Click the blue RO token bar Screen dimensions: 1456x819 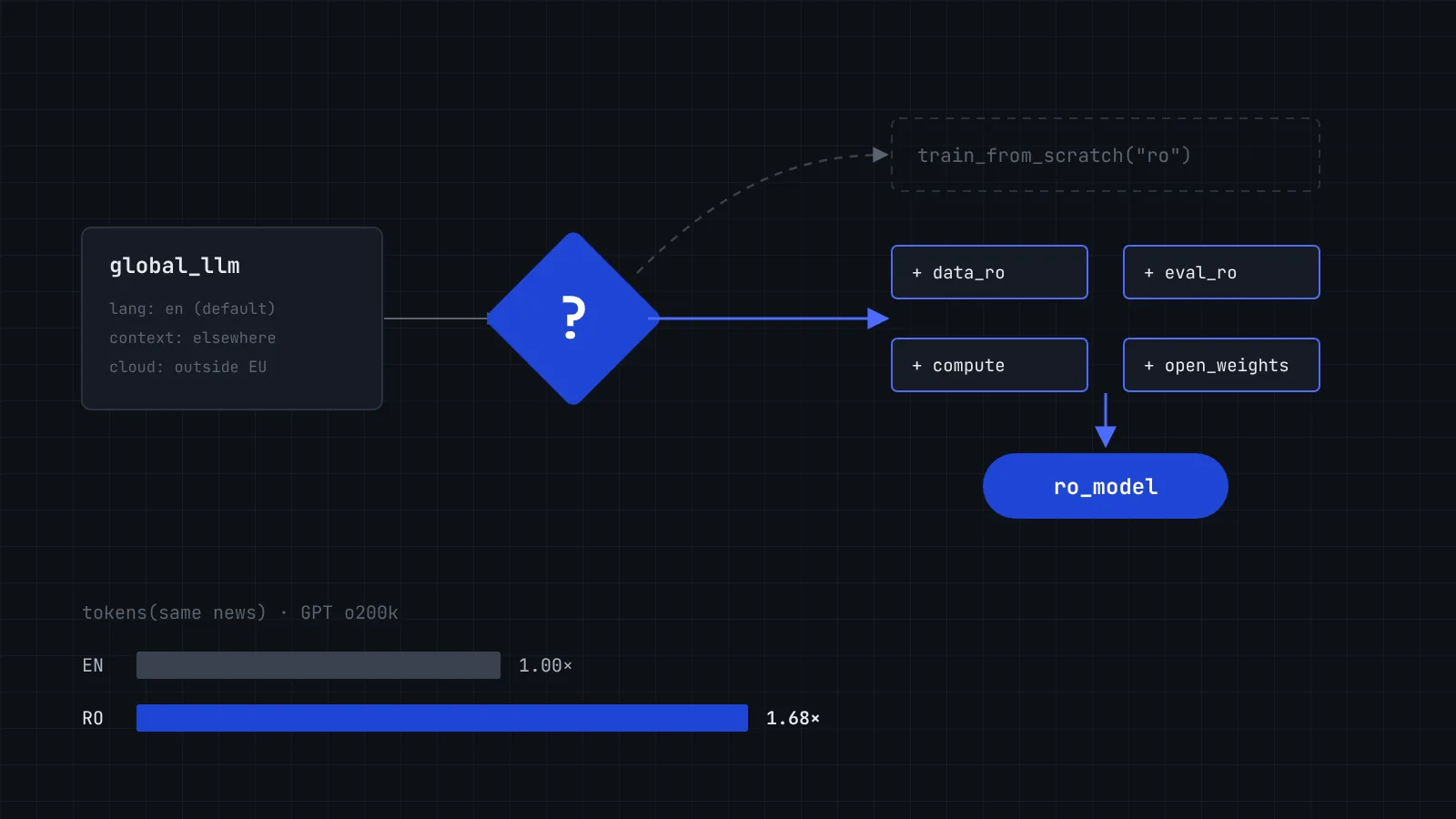(x=442, y=718)
